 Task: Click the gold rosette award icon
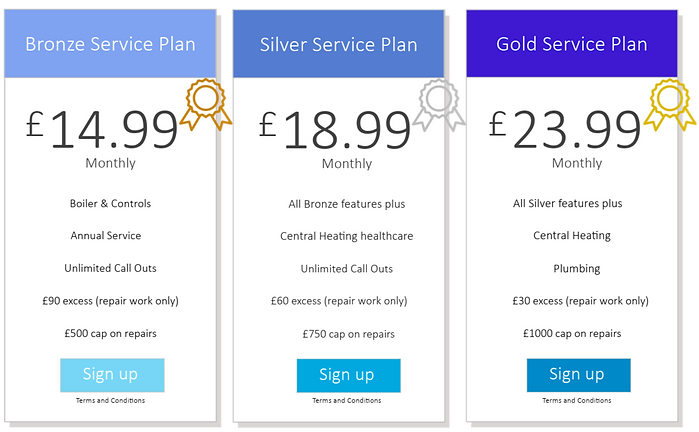tap(670, 105)
